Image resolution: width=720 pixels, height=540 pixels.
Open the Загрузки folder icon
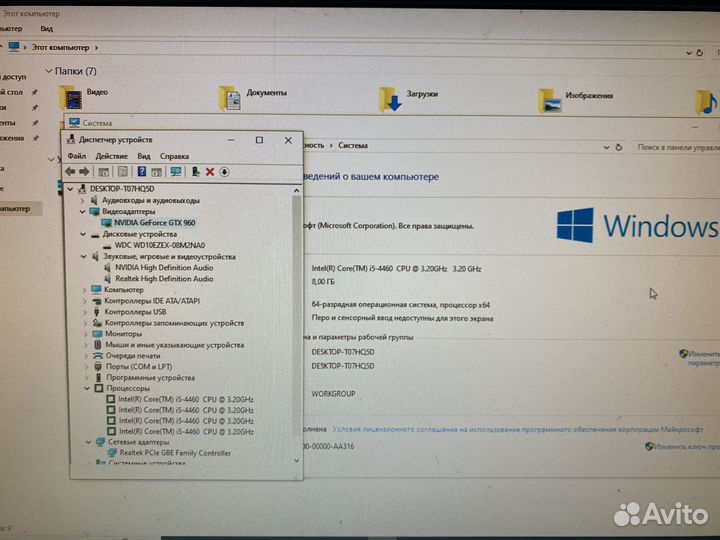coord(390,99)
